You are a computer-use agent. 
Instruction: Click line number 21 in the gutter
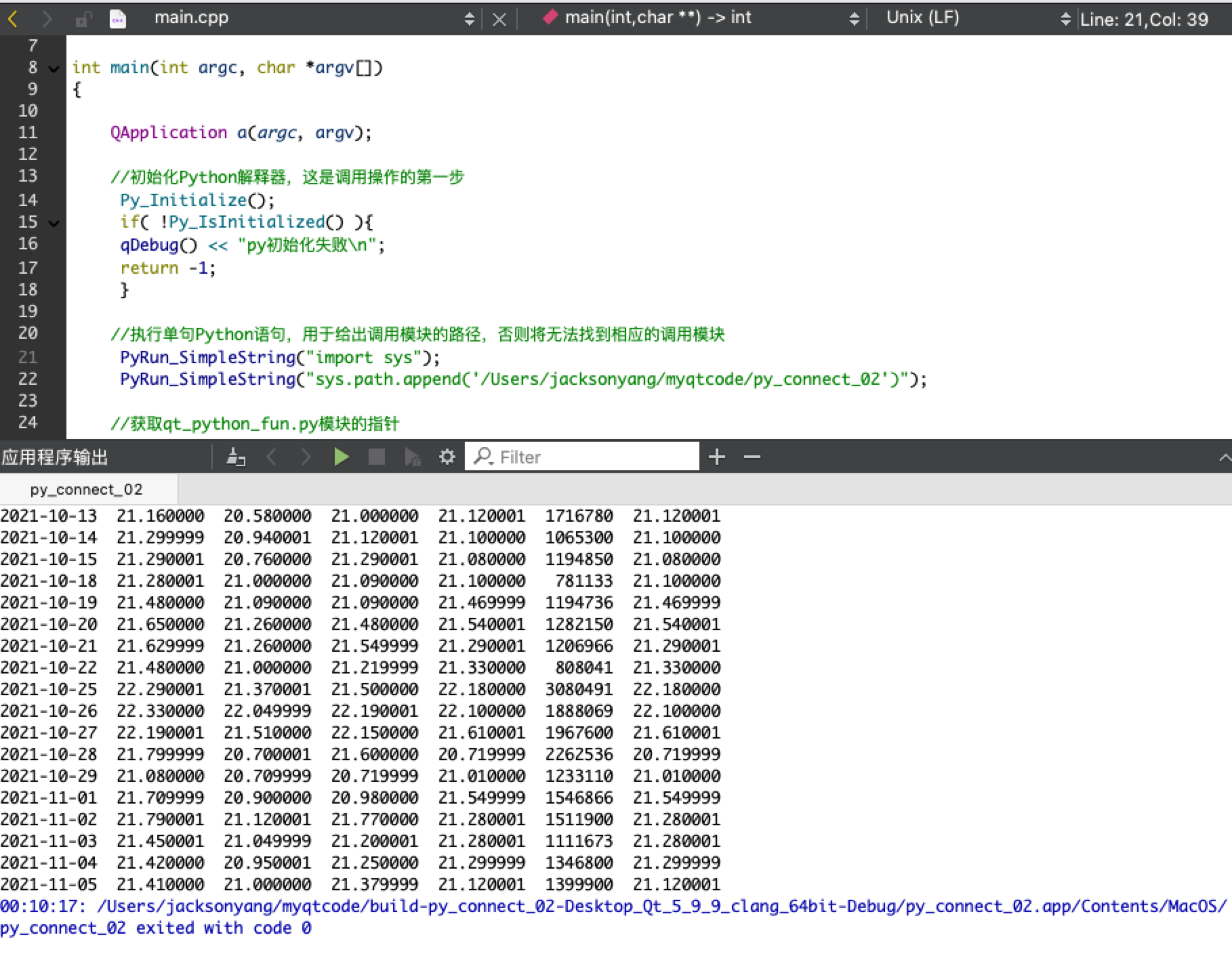click(28, 358)
